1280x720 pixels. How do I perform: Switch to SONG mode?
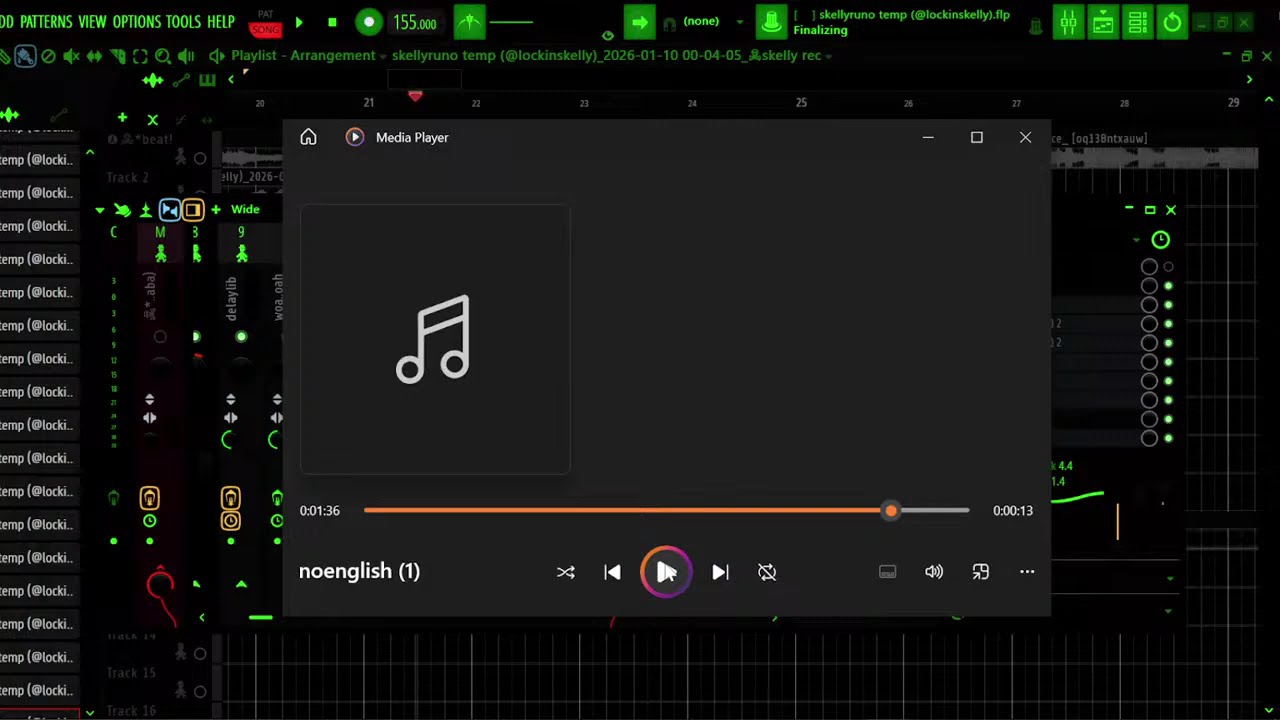(x=265, y=30)
